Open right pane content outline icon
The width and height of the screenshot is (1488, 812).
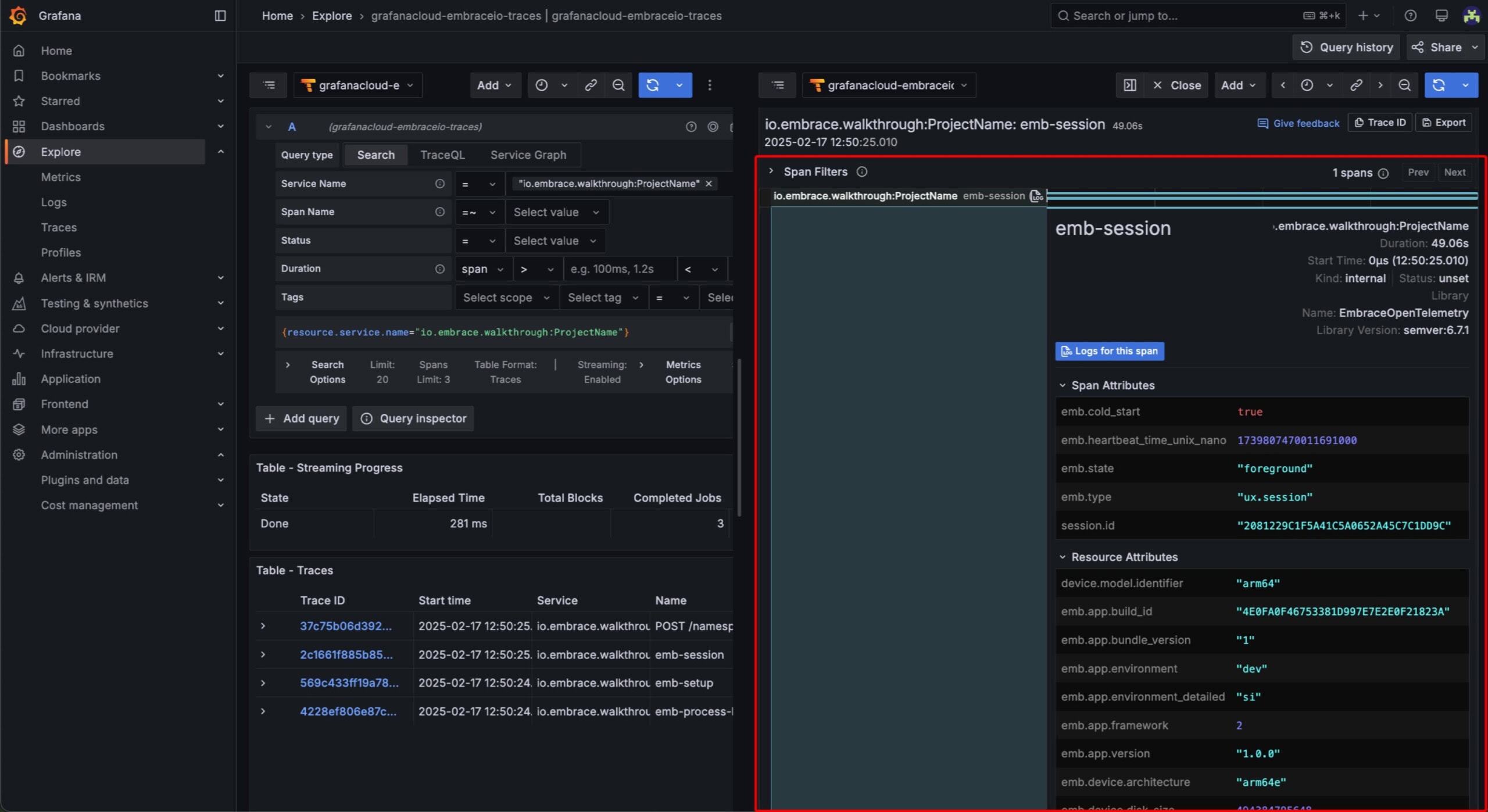(x=778, y=85)
